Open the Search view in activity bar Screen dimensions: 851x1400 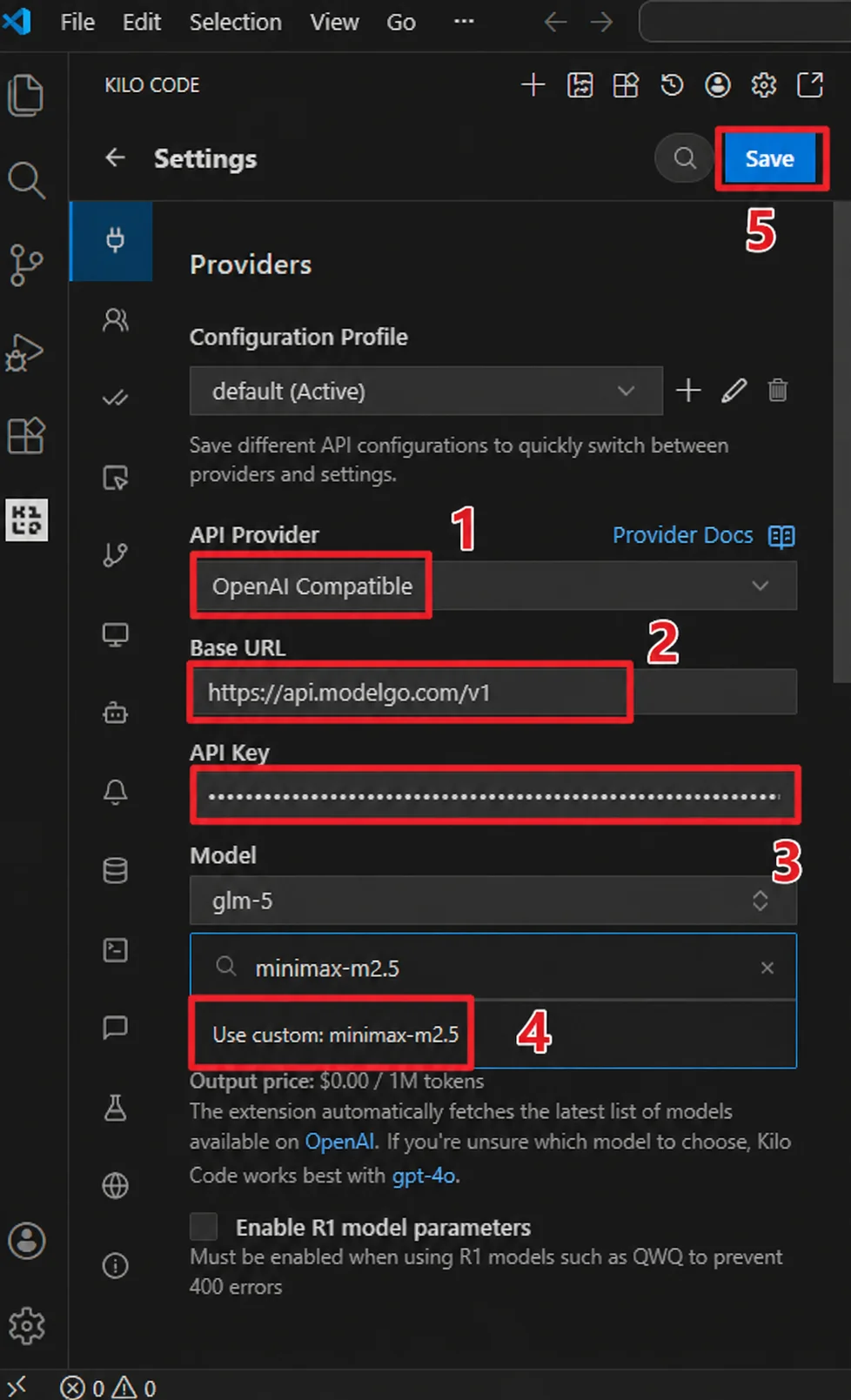click(26, 180)
